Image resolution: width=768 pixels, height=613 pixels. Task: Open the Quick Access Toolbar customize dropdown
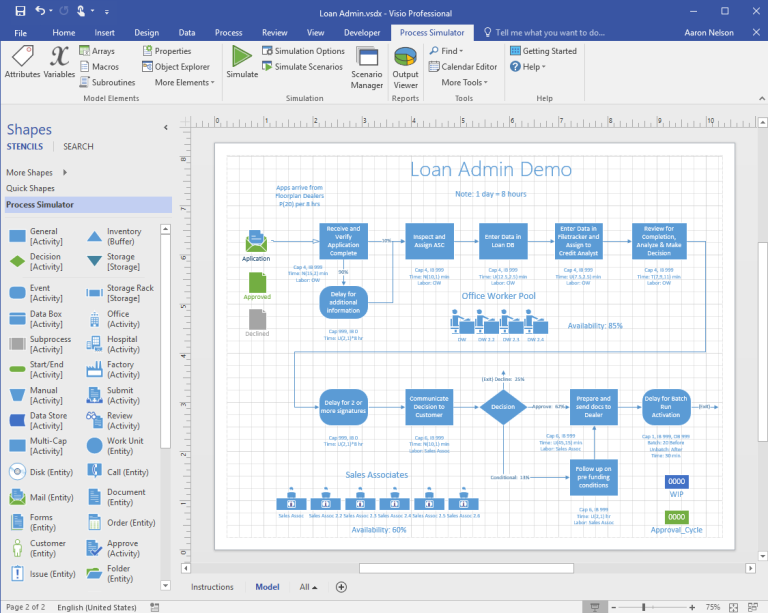coord(106,11)
